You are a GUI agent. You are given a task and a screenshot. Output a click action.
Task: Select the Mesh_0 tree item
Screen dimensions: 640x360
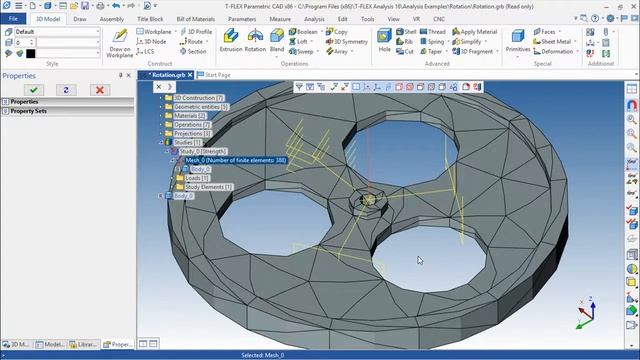(236, 160)
